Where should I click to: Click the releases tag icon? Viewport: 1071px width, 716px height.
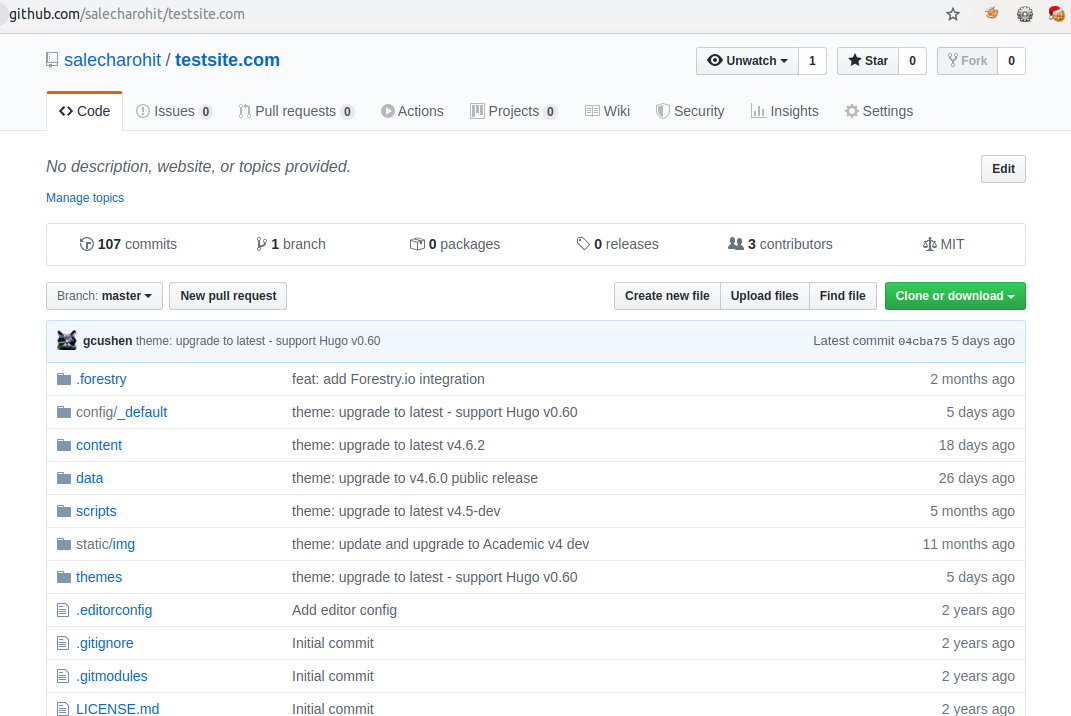pos(583,244)
